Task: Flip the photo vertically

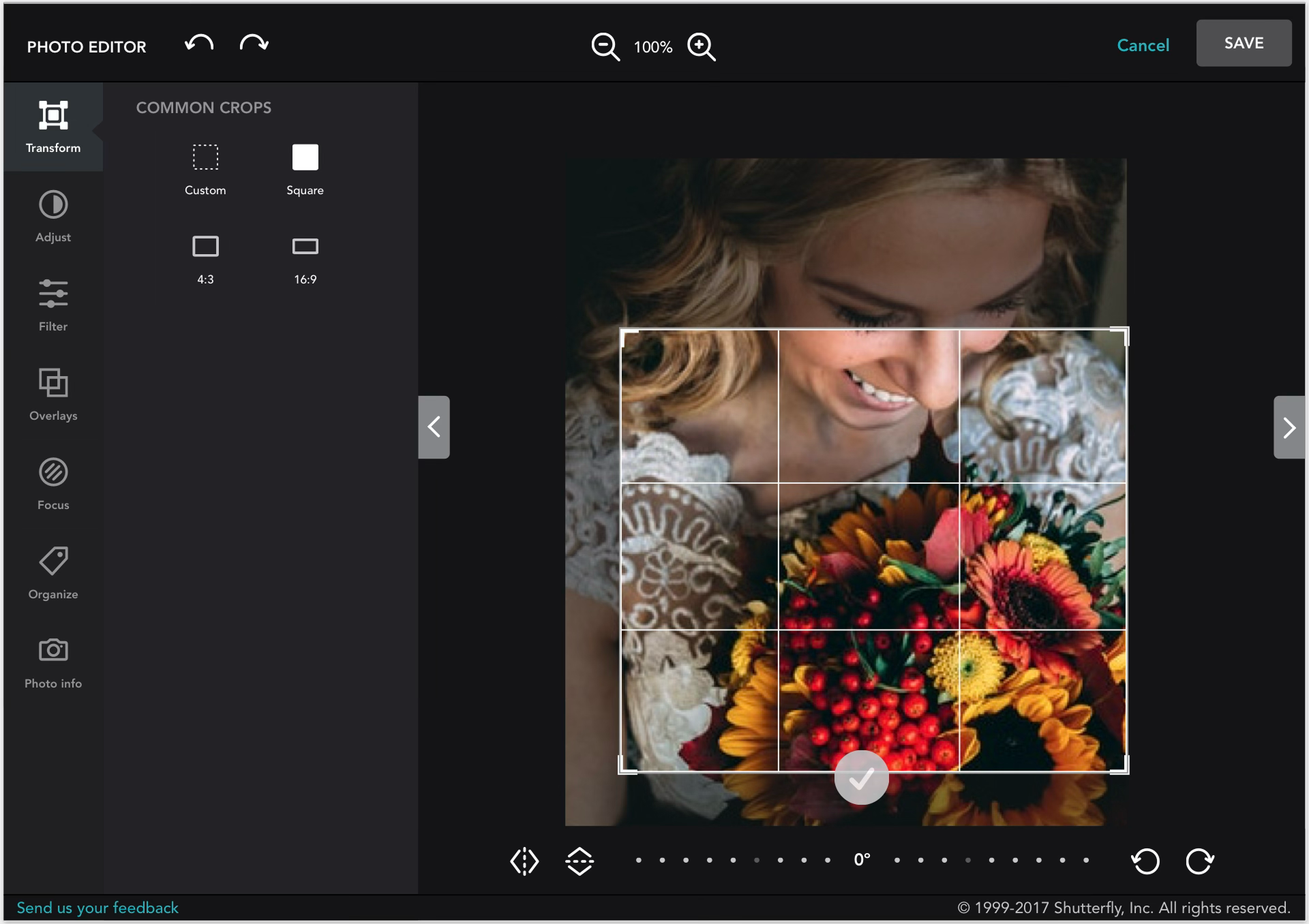Action: [580, 861]
